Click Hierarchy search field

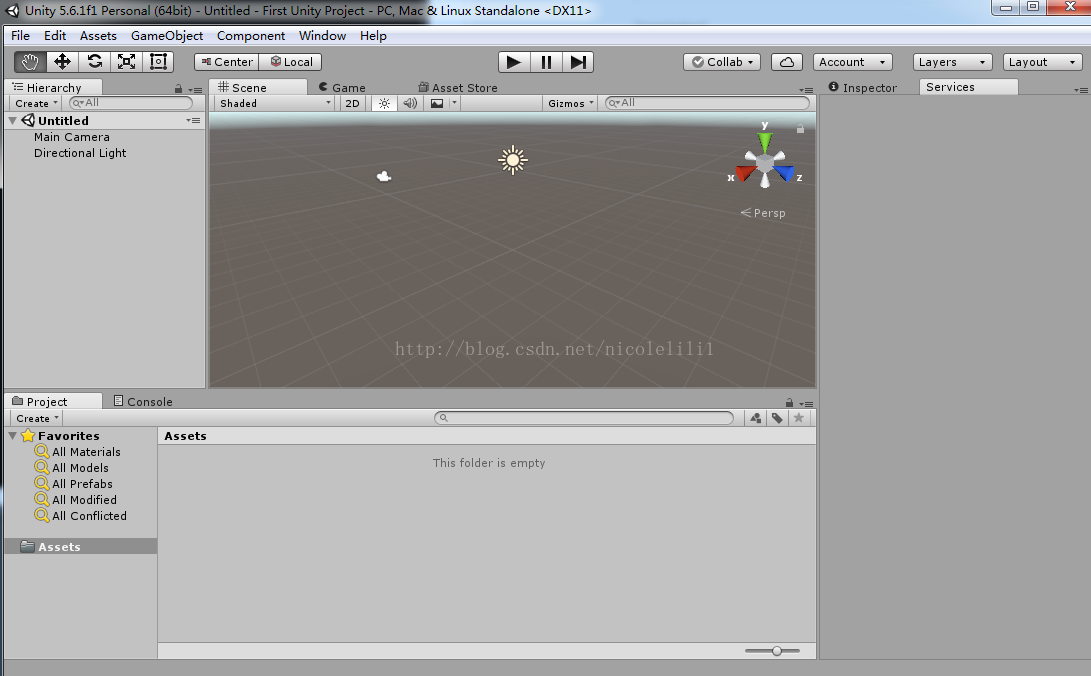[x=132, y=103]
